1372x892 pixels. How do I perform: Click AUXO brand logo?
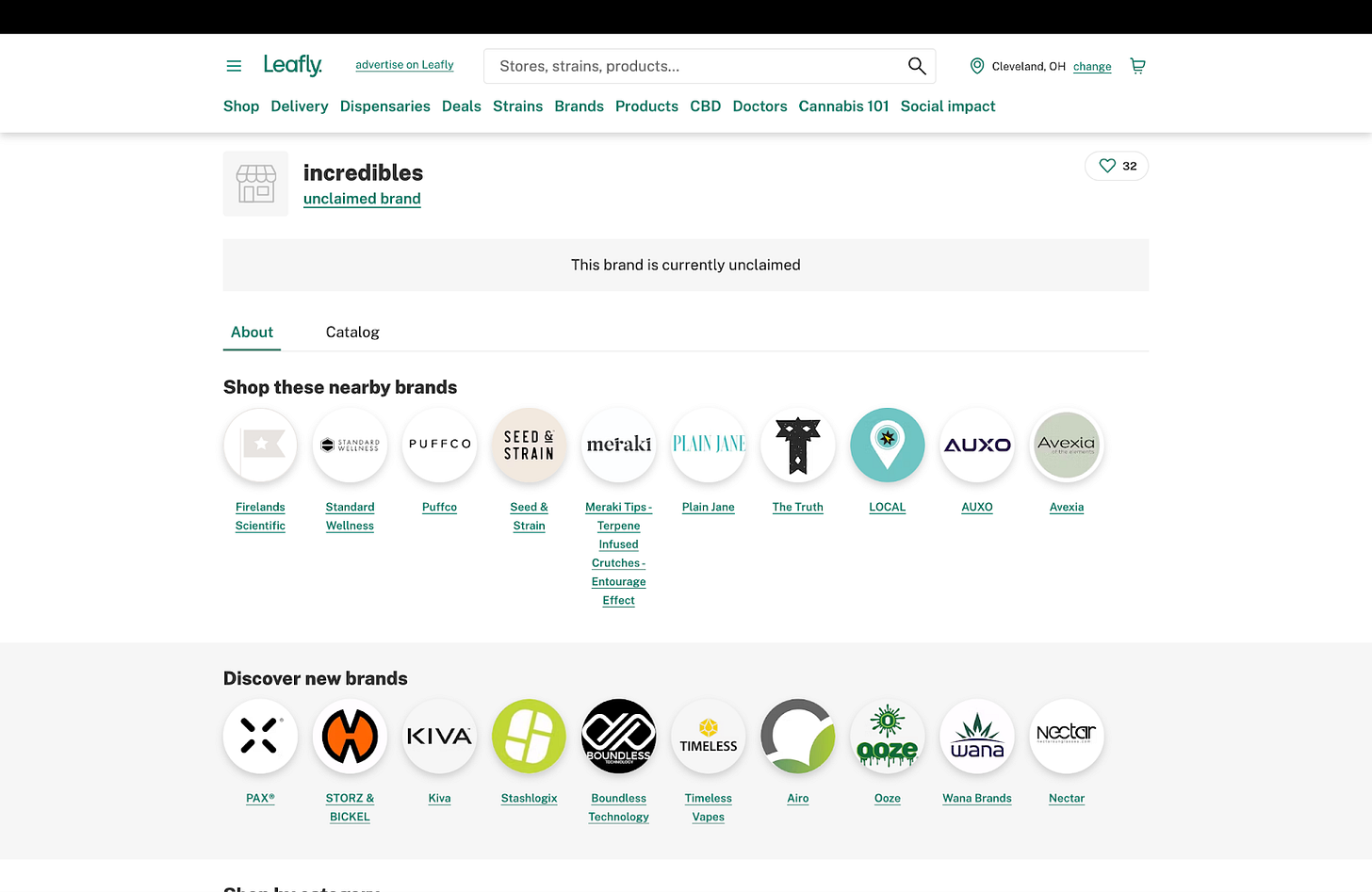click(x=977, y=445)
